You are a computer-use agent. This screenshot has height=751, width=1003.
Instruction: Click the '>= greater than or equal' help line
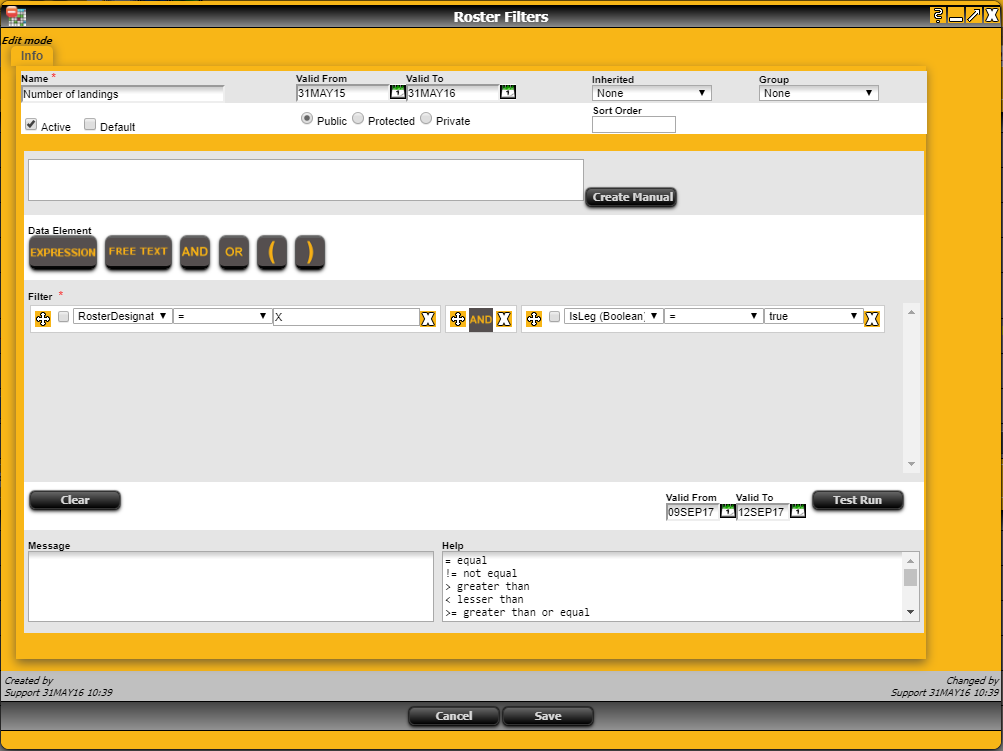pos(517,612)
